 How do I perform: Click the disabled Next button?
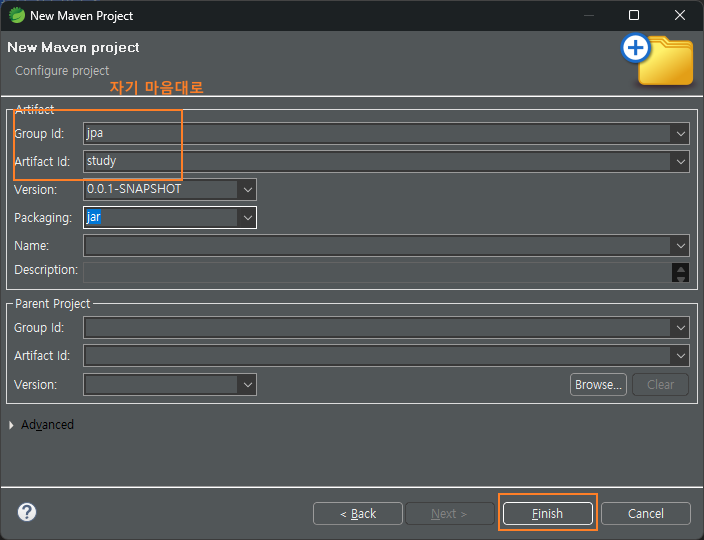click(x=449, y=513)
